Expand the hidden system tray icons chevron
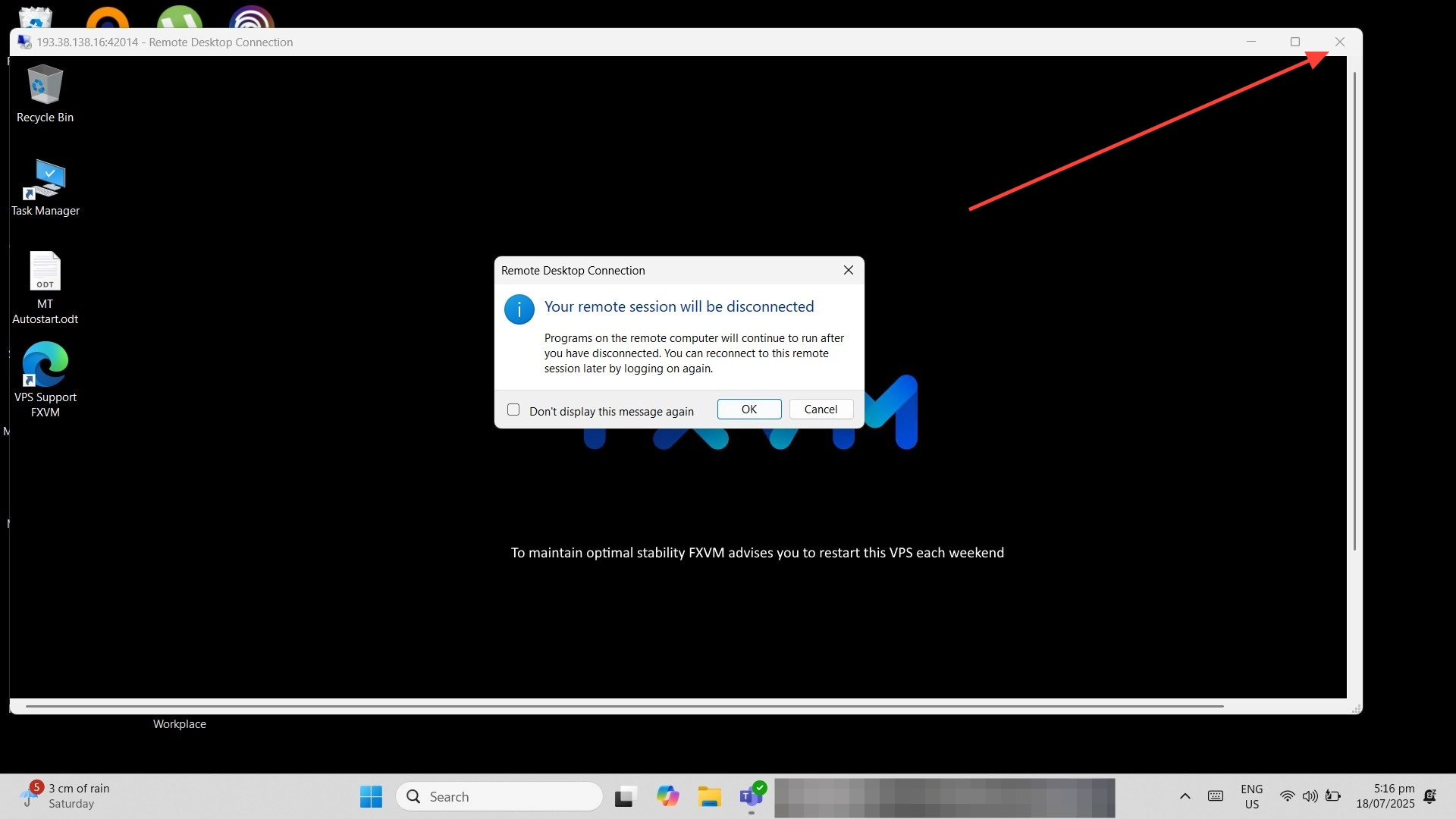Image resolution: width=1456 pixels, height=819 pixels. [1185, 796]
